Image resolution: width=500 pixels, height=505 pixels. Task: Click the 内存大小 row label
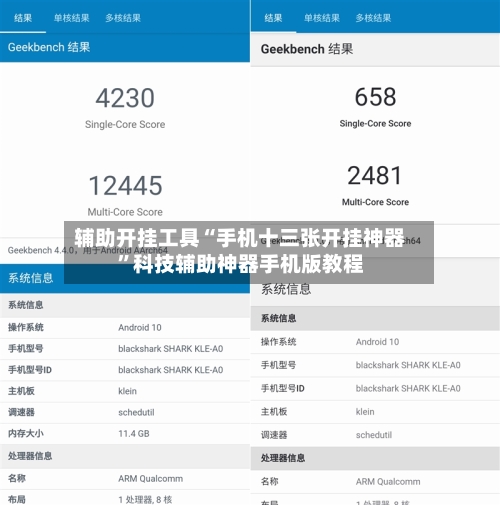[26, 434]
